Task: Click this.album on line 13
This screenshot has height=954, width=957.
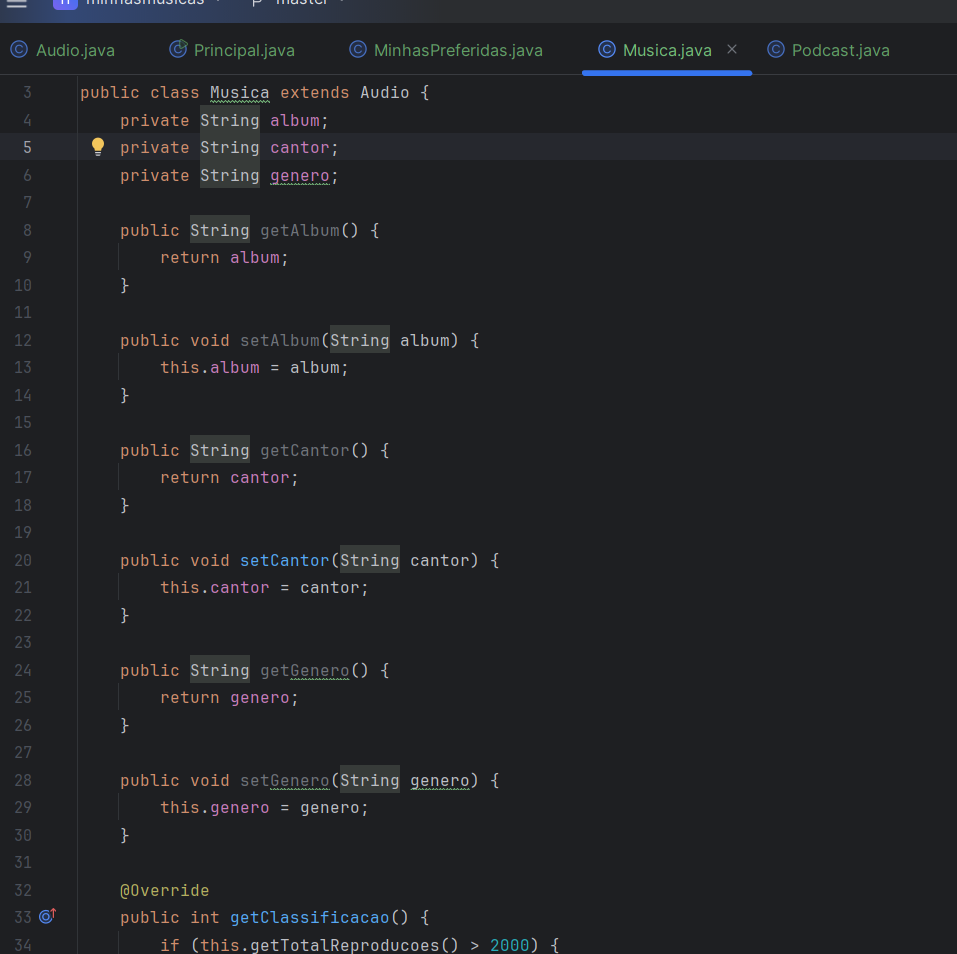Action: coord(210,367)
